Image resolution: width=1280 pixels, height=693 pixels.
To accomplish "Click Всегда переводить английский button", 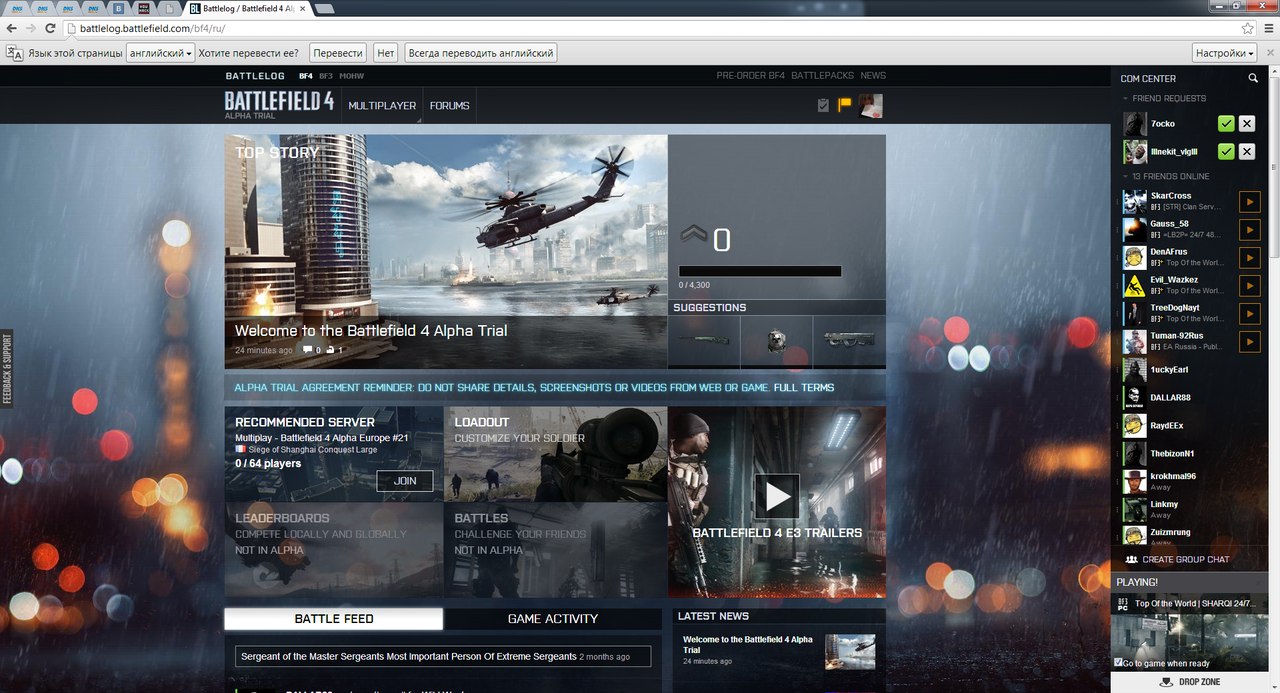I will [480, 52].
